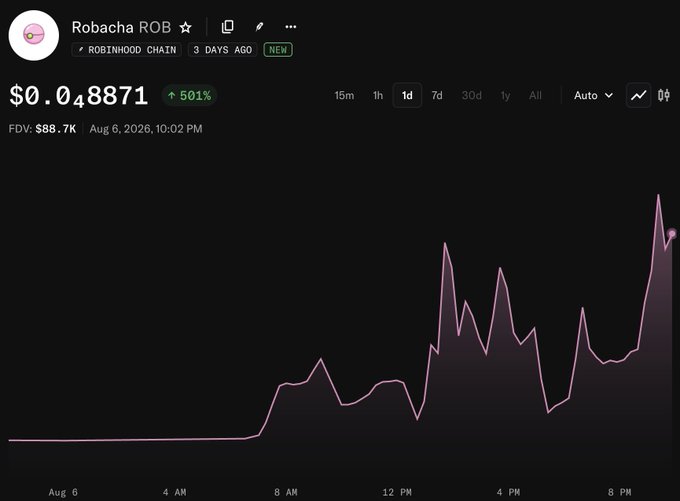Image resolution: width=680 pixels, height=501 pixels.
Task: Open the three-dots more options menu
Action: (291, 27)
